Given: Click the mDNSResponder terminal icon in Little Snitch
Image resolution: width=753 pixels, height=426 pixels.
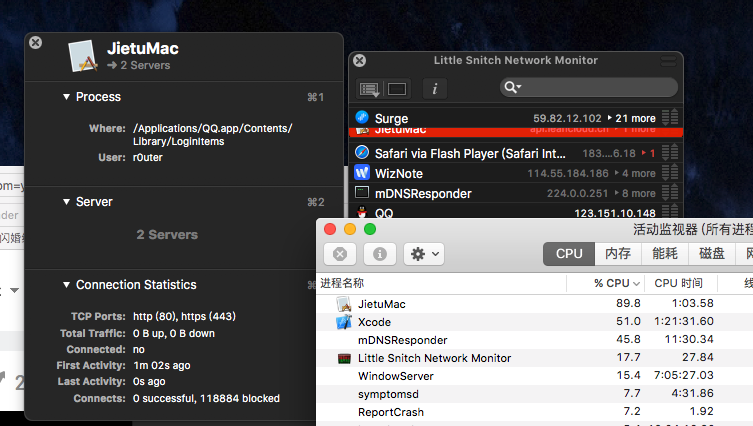Looking at the screenshot, I should (x=362, y=193).
